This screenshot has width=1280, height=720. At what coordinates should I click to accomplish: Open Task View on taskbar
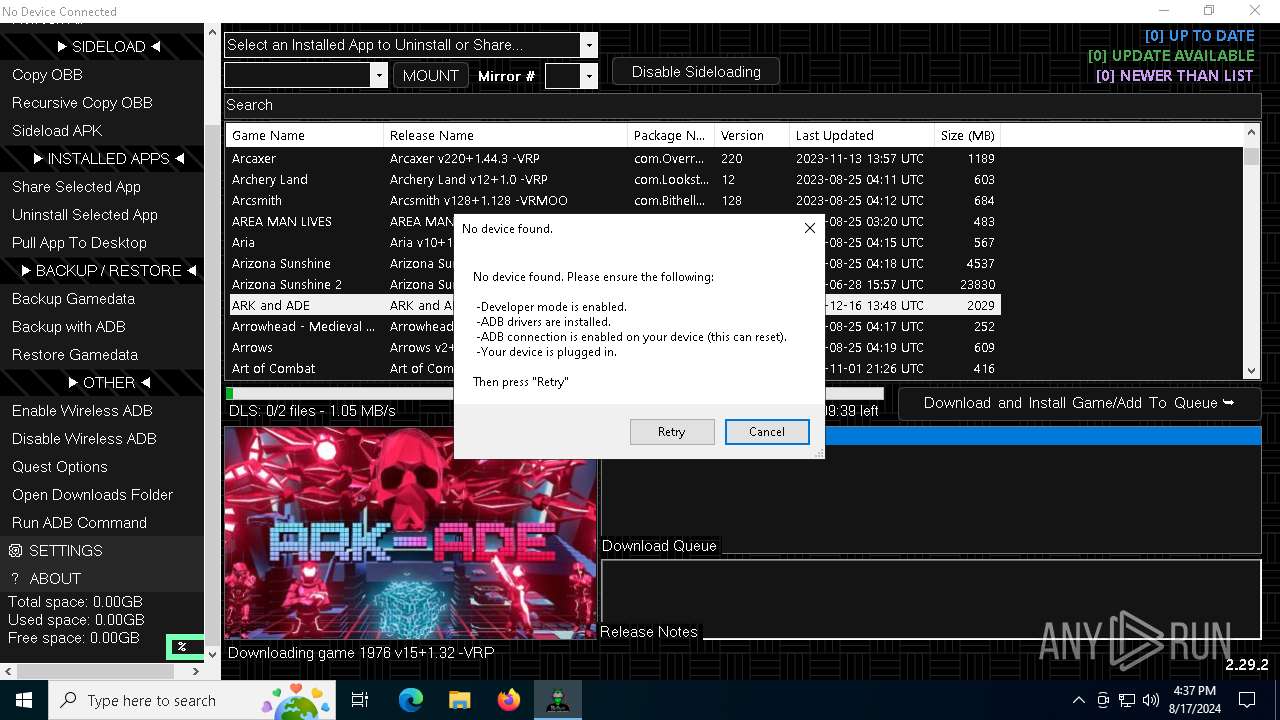tap(360, 700)
